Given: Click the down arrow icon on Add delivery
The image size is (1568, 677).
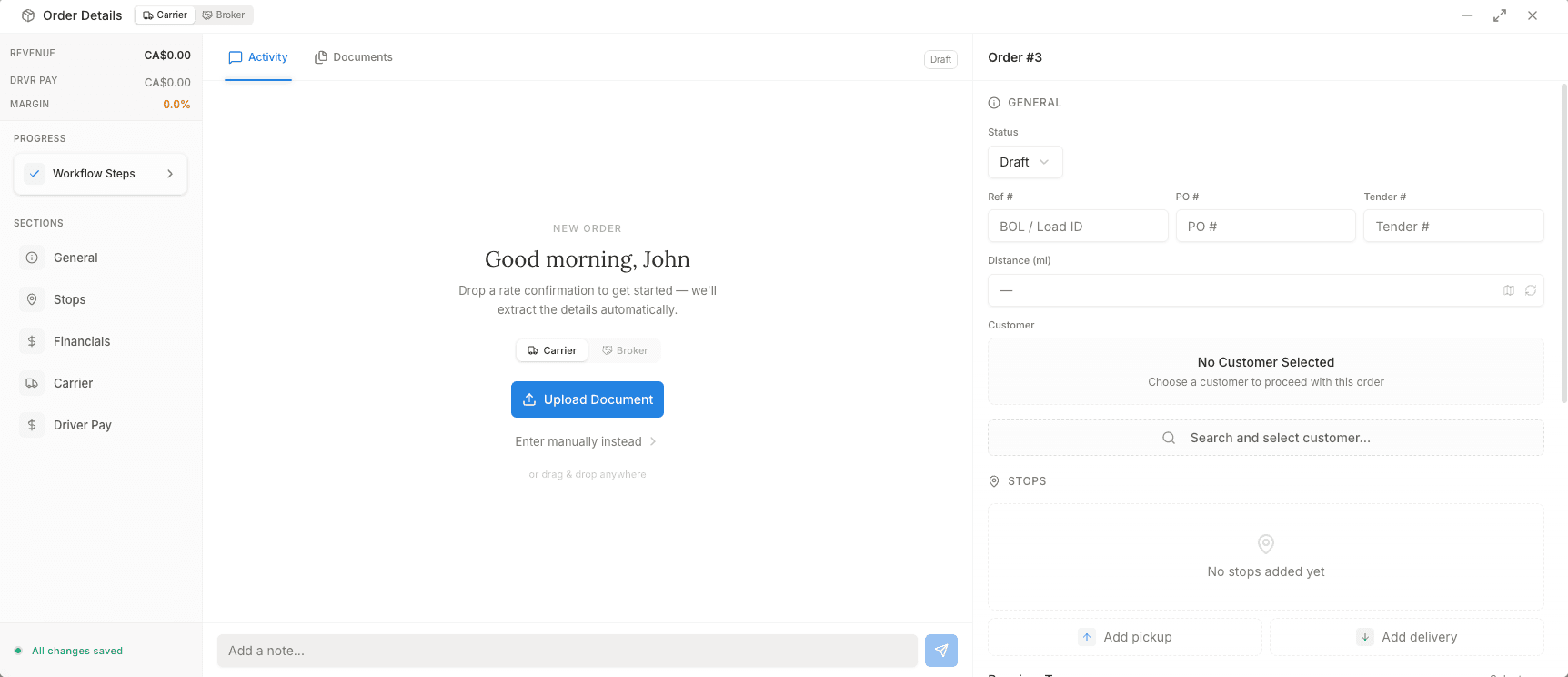Looking at the screenshot, I should 1365,637.
